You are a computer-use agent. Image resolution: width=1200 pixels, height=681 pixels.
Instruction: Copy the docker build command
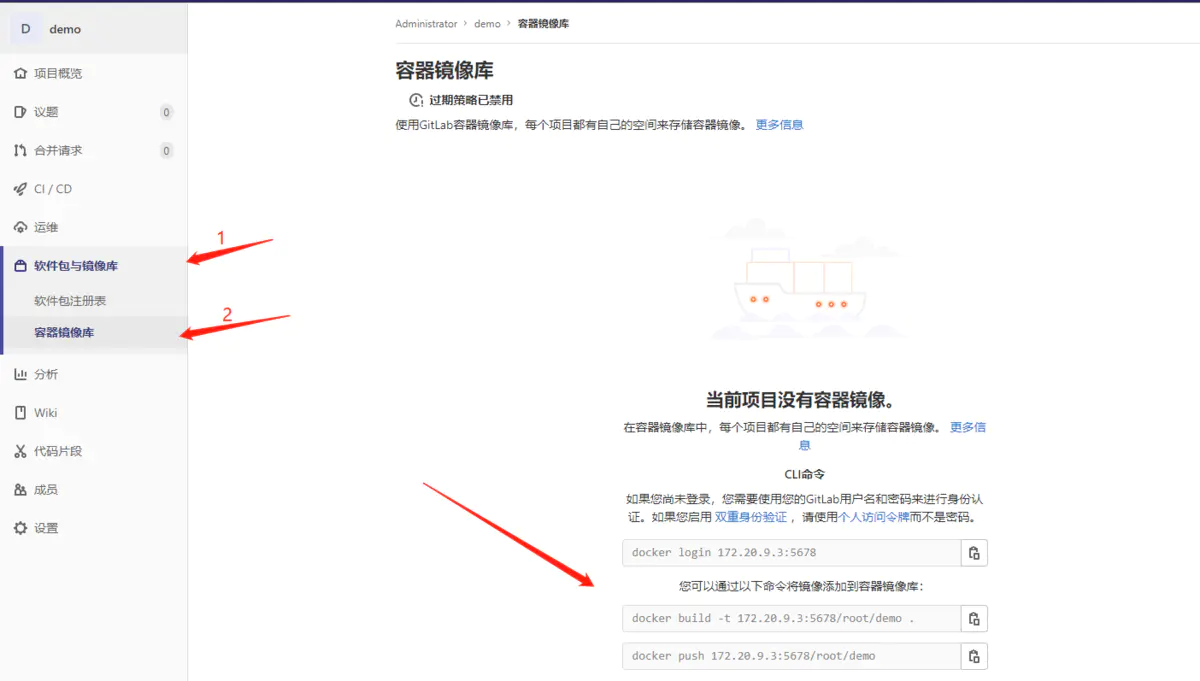coord(974,619)
